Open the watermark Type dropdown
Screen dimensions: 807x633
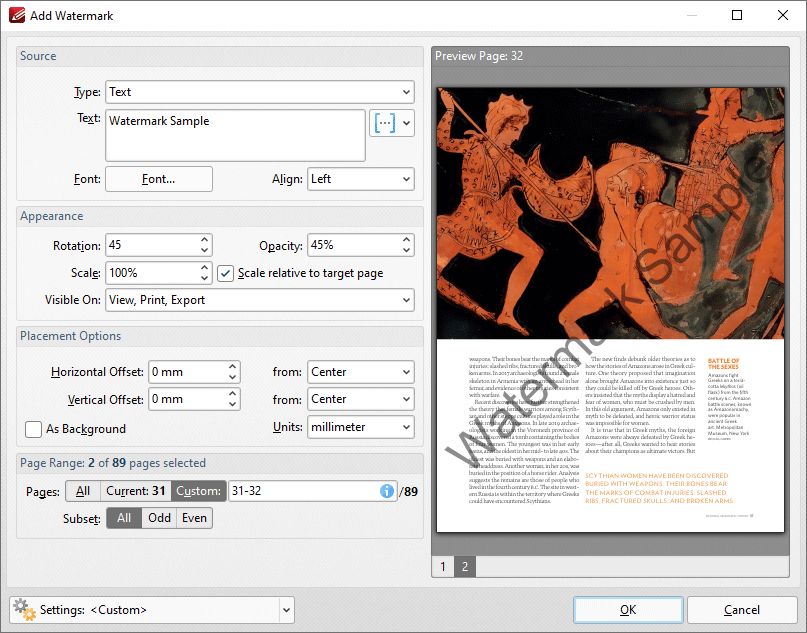point(404,91)
